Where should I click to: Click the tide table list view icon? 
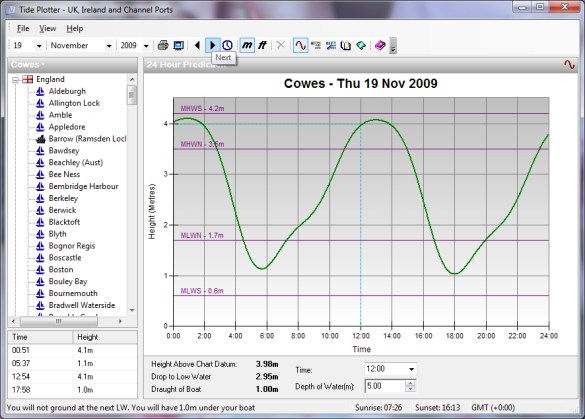(316, 46)
